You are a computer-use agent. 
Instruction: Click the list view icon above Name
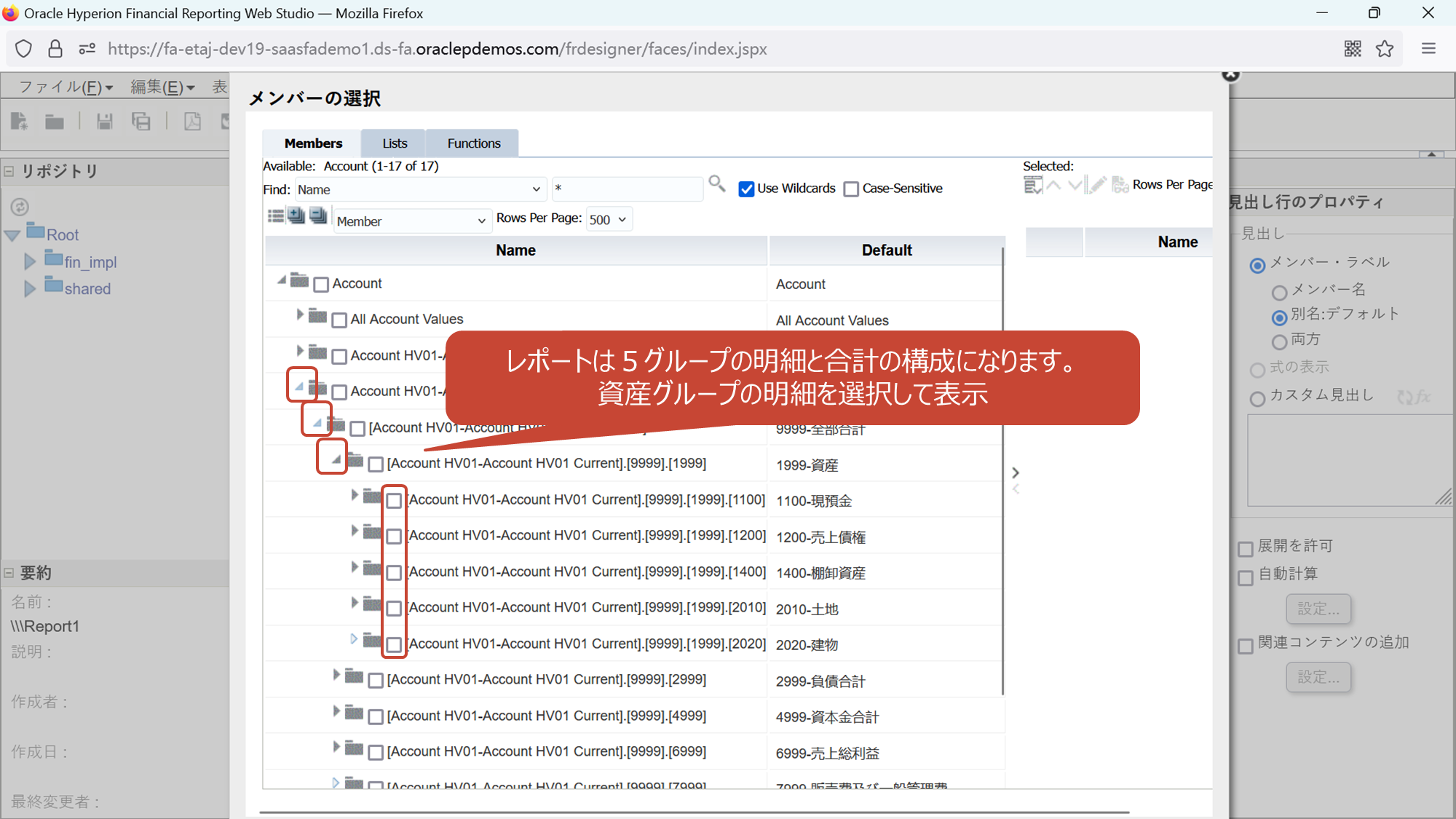(x=276, y=215)
